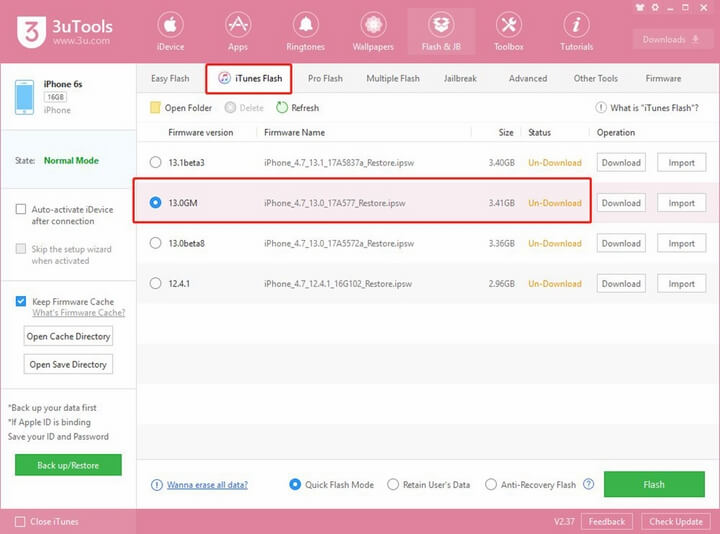The width and height of the screenshot is (720, 534).
Task: Select firmware 13.0beta8 radio button
Action: tap(156, 243)
